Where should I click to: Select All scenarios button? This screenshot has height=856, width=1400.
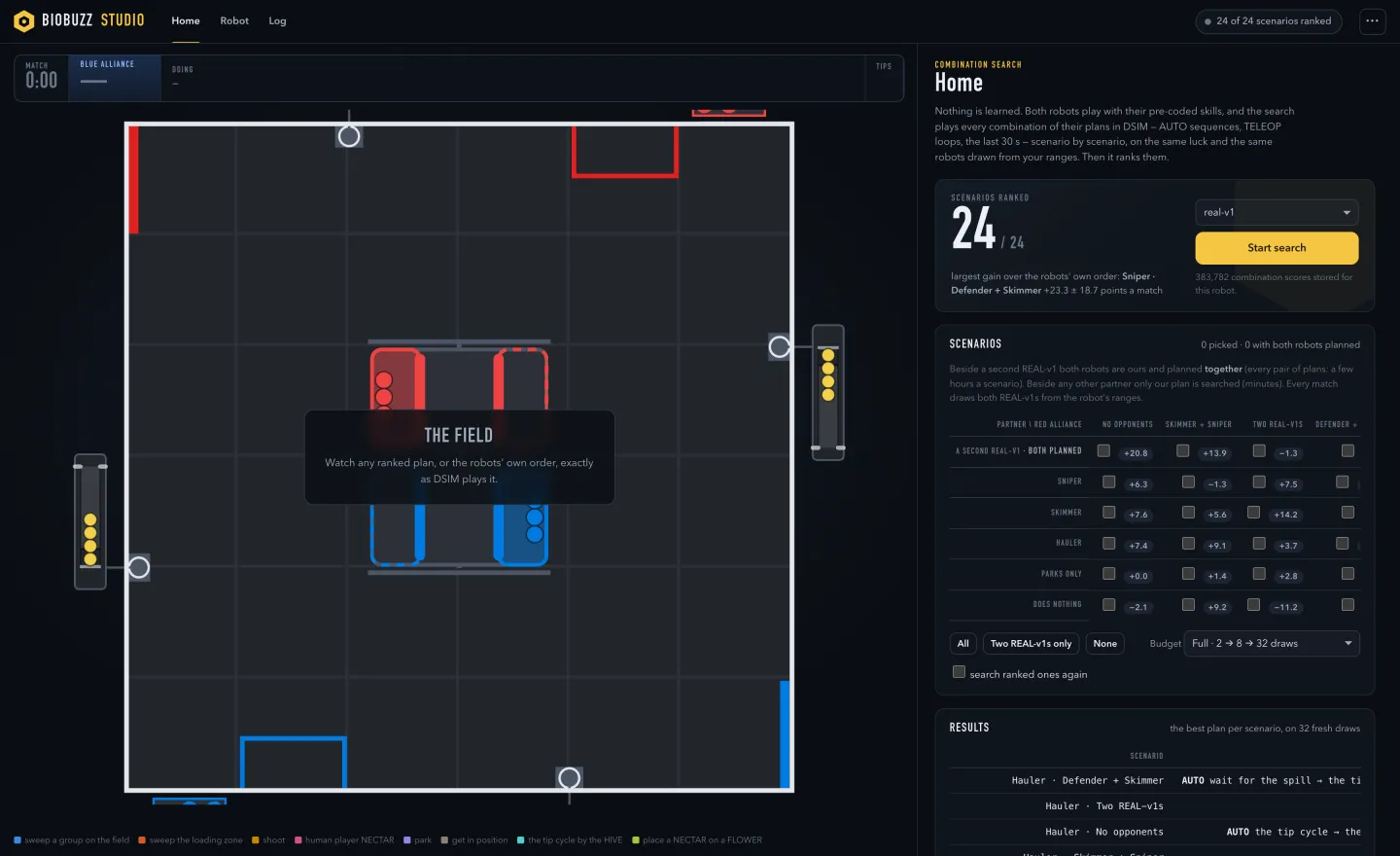pos(962,643)
